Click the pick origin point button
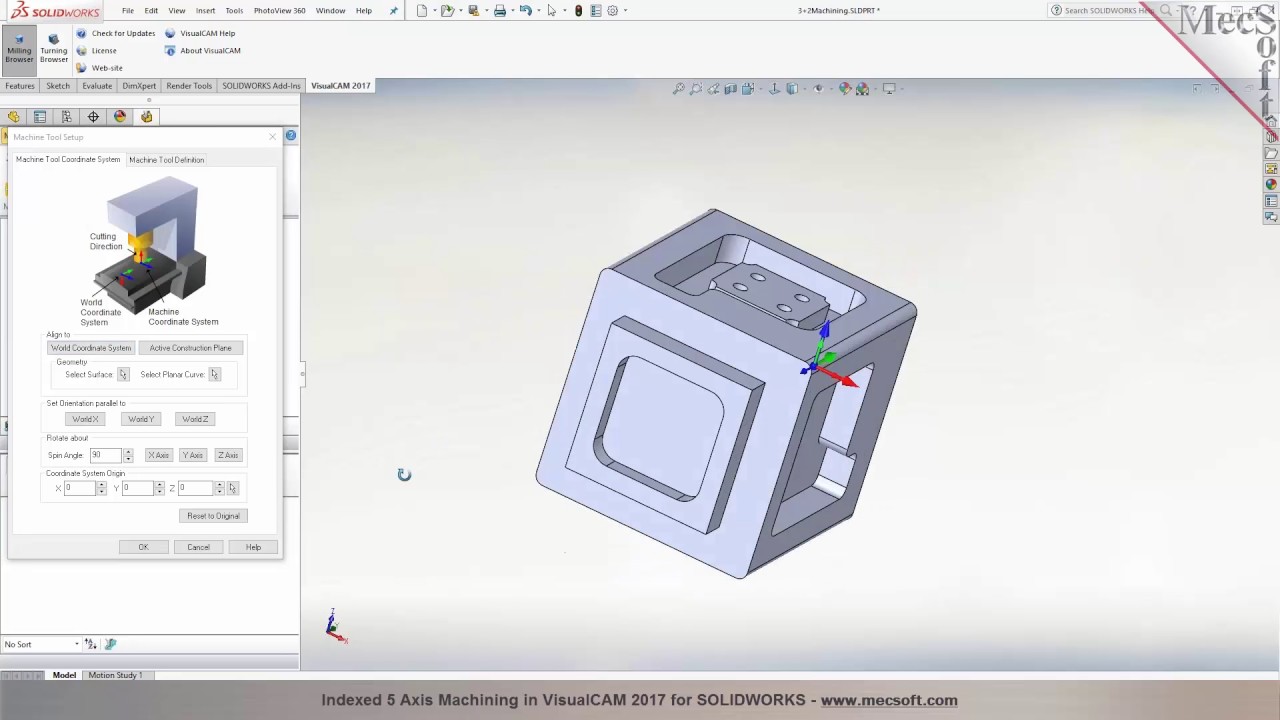This screenshot has width=1280, height=720. pos(232,488)
